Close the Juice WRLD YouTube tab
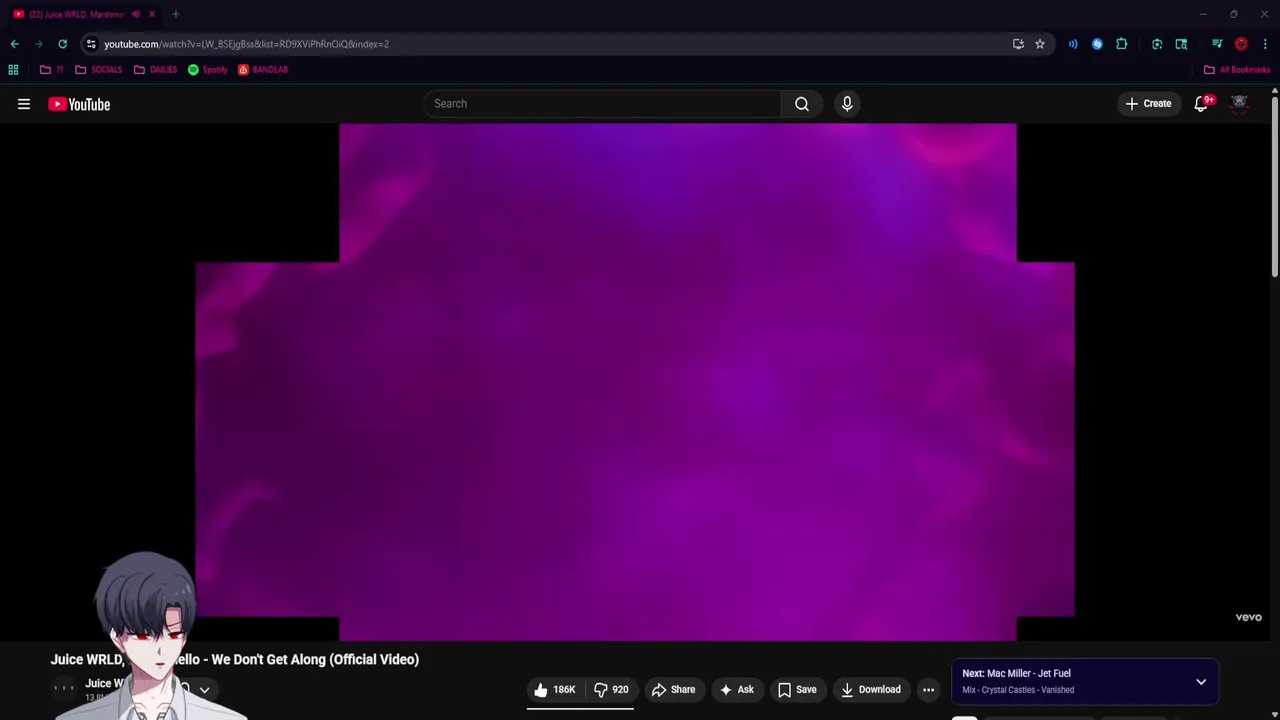Image resolution: width=1280 pixels, height=720 pixels. 152,14
